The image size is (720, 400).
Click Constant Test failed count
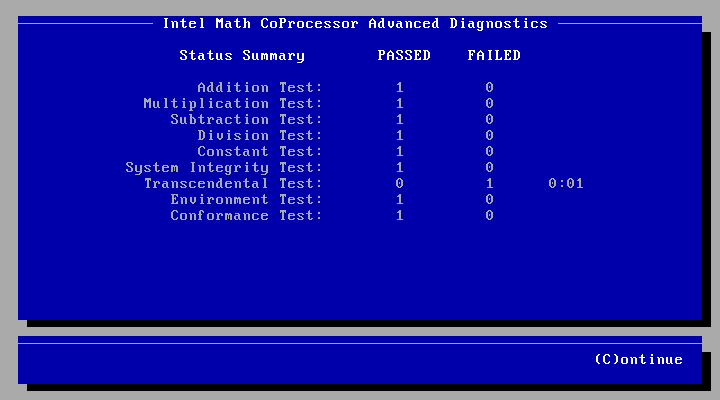click(x=489, y=152)
